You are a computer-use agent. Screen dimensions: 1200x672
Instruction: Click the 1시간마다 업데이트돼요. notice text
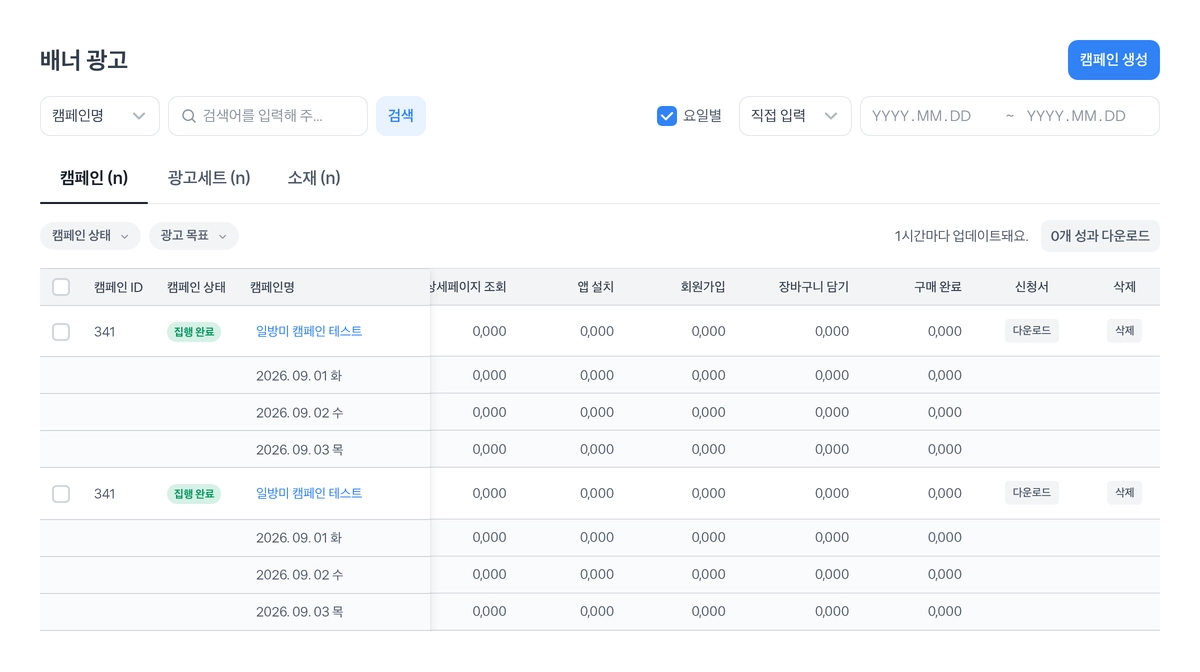(x=961, y=236)
